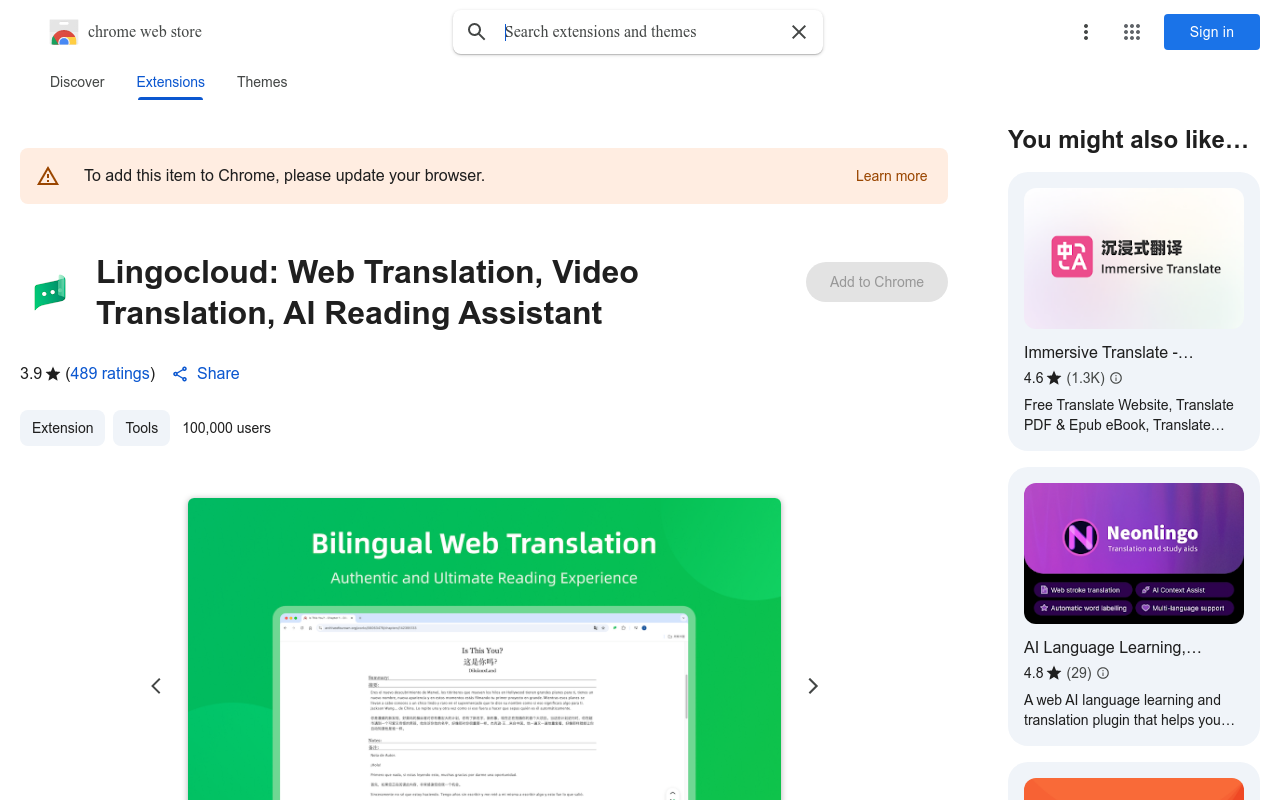Click the Share link text
The width and height of the screenshot is (1280, 800).
(x=218, y=373)
